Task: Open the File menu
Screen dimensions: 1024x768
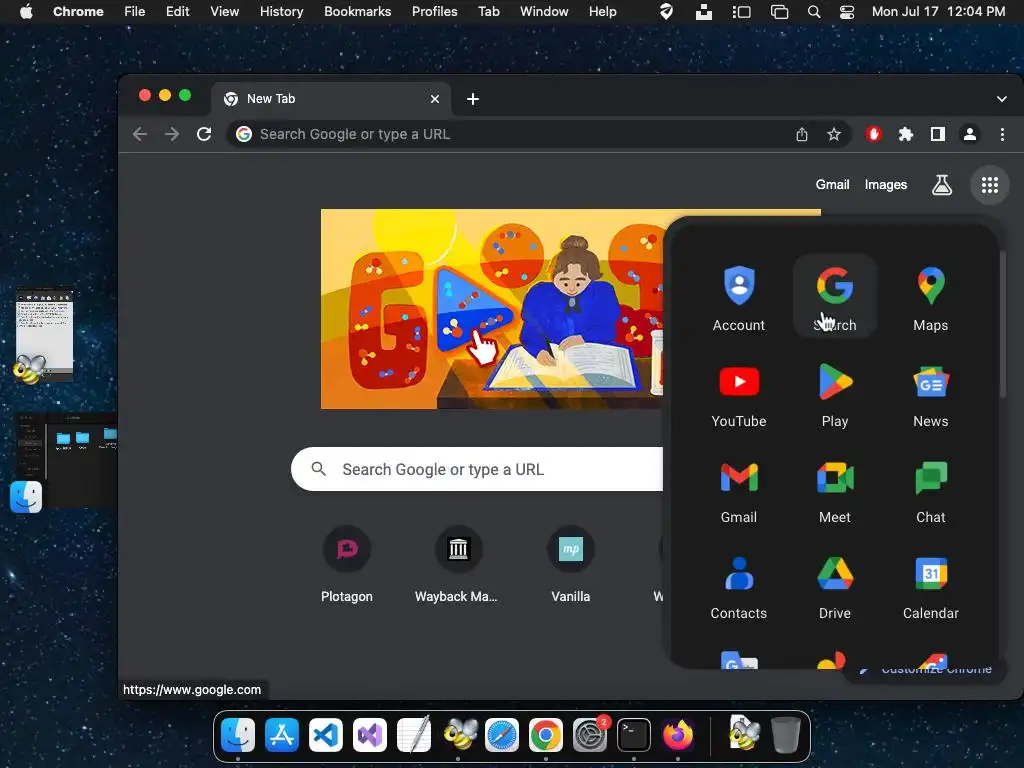Action: click(x=135, y=11)
